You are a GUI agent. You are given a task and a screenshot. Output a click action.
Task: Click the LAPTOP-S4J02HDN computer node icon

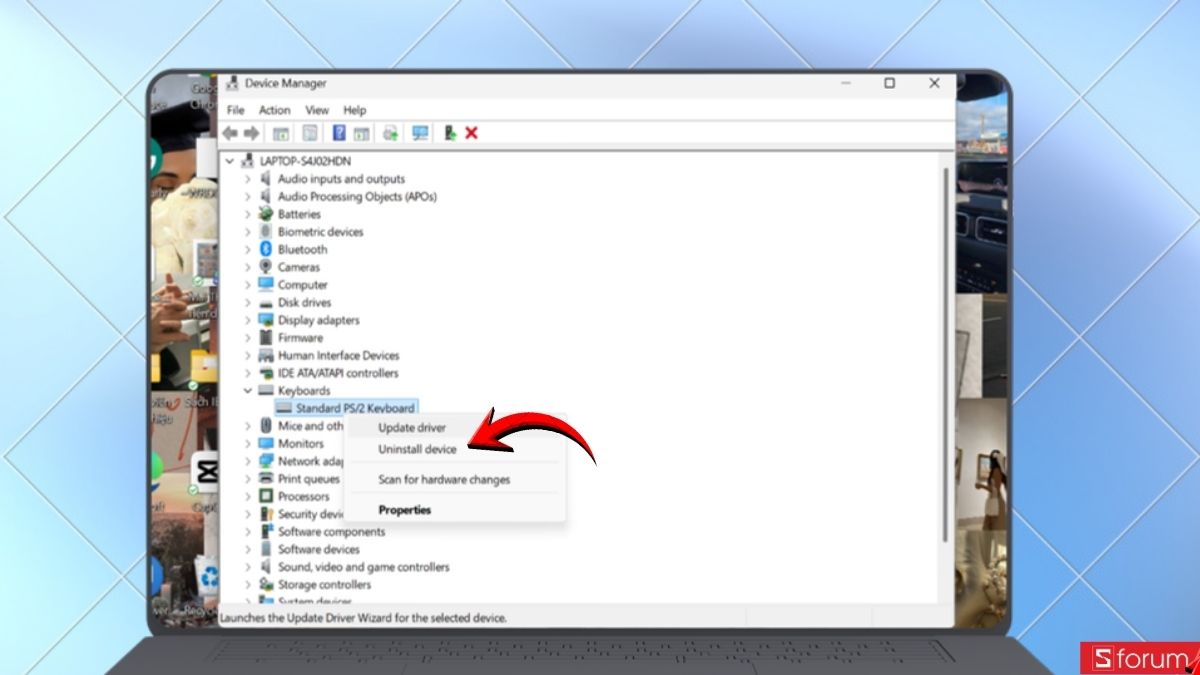pos(248,161)
